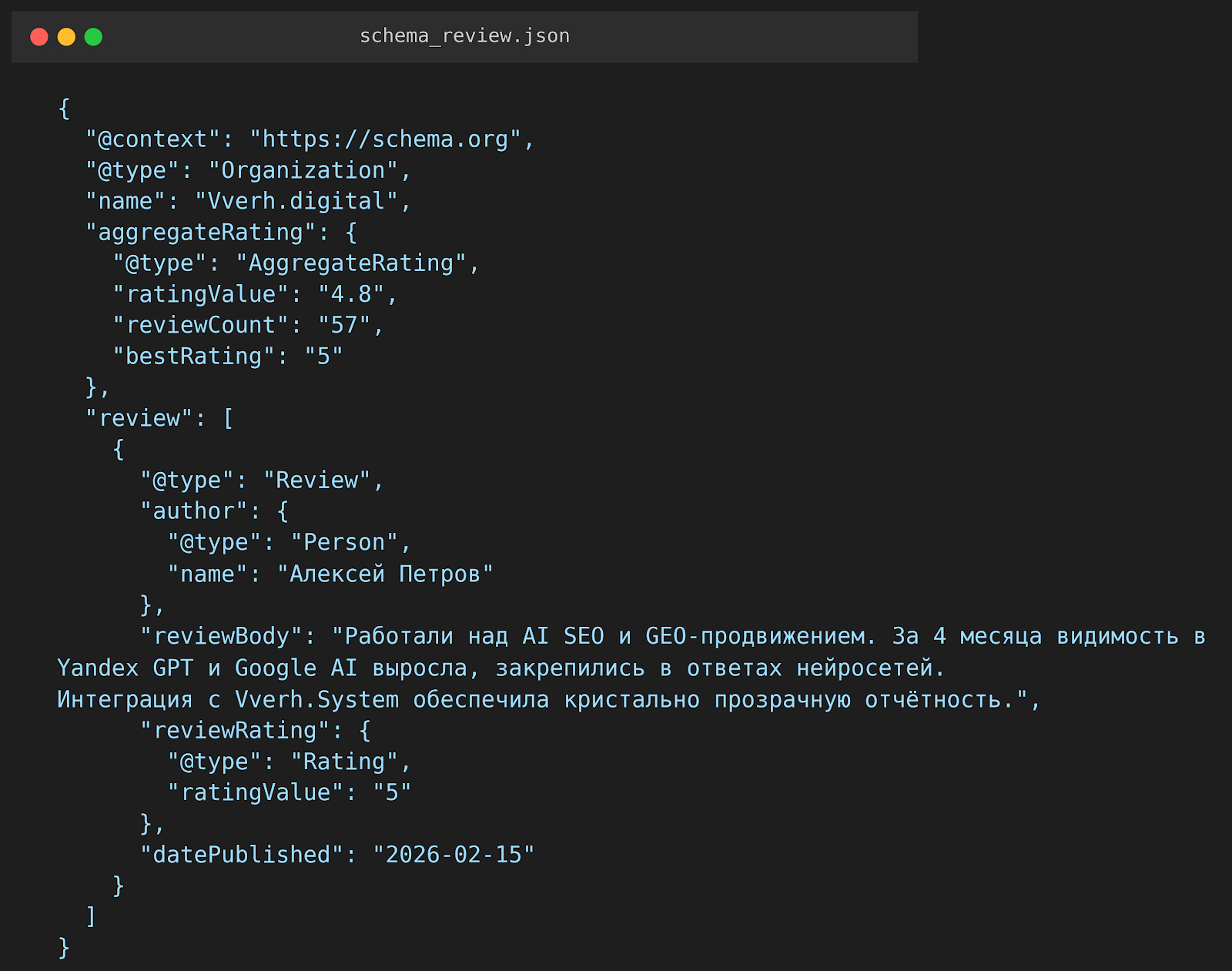The width and height of the screenshot is (1232, 971).
Task: Click the bestRating key
Action: (x=193, y=356)
